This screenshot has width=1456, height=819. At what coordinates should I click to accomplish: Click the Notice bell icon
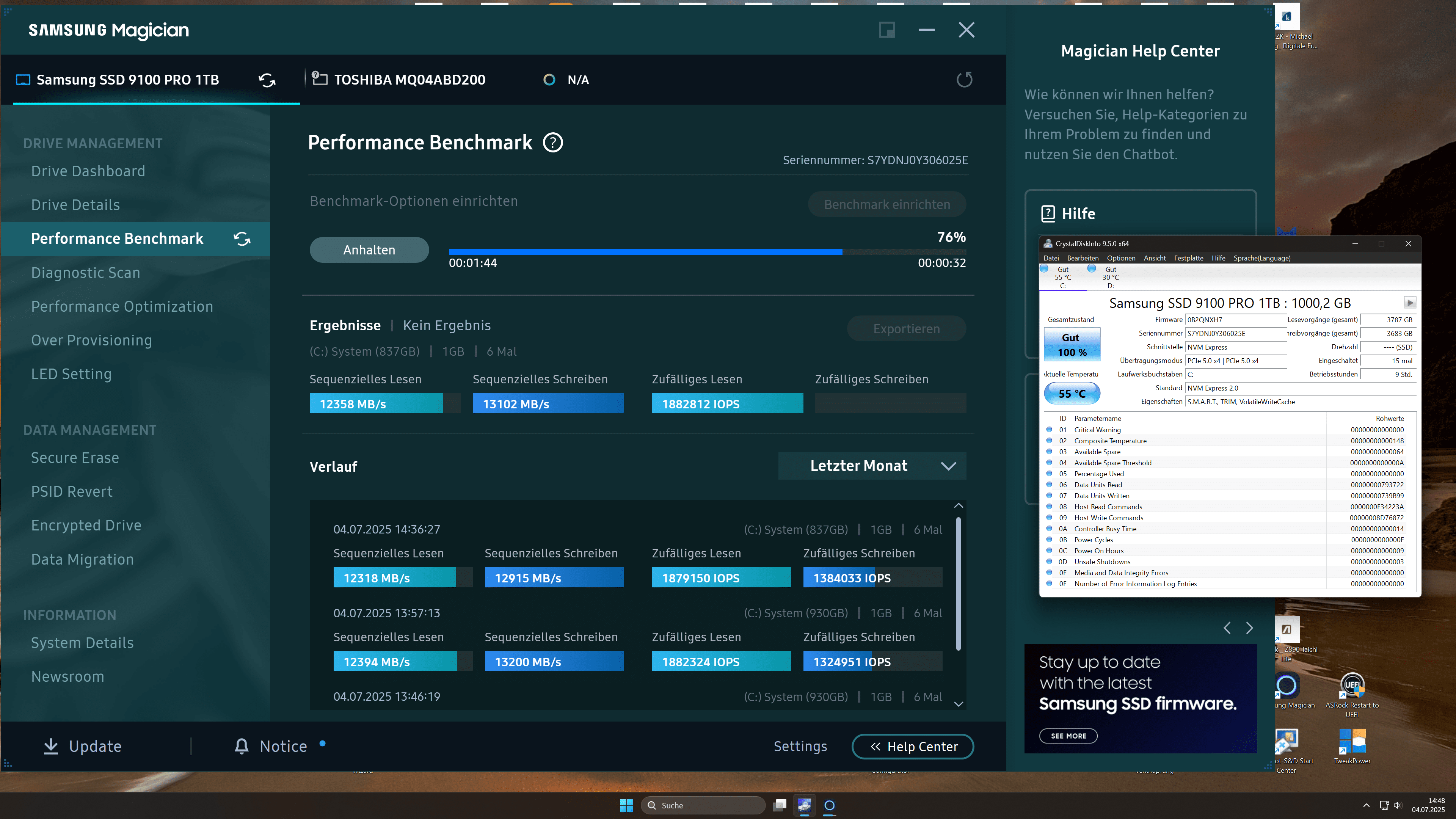(x=242, y=746)
